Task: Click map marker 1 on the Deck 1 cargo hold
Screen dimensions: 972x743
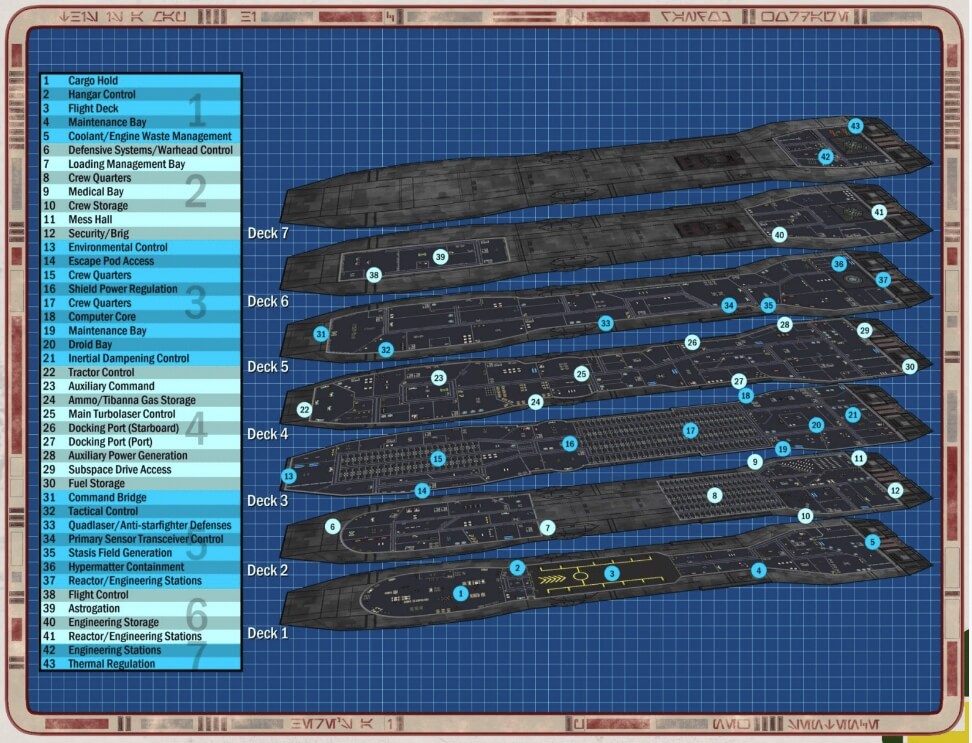Action: pyautogui.click(x=460, y=593)
